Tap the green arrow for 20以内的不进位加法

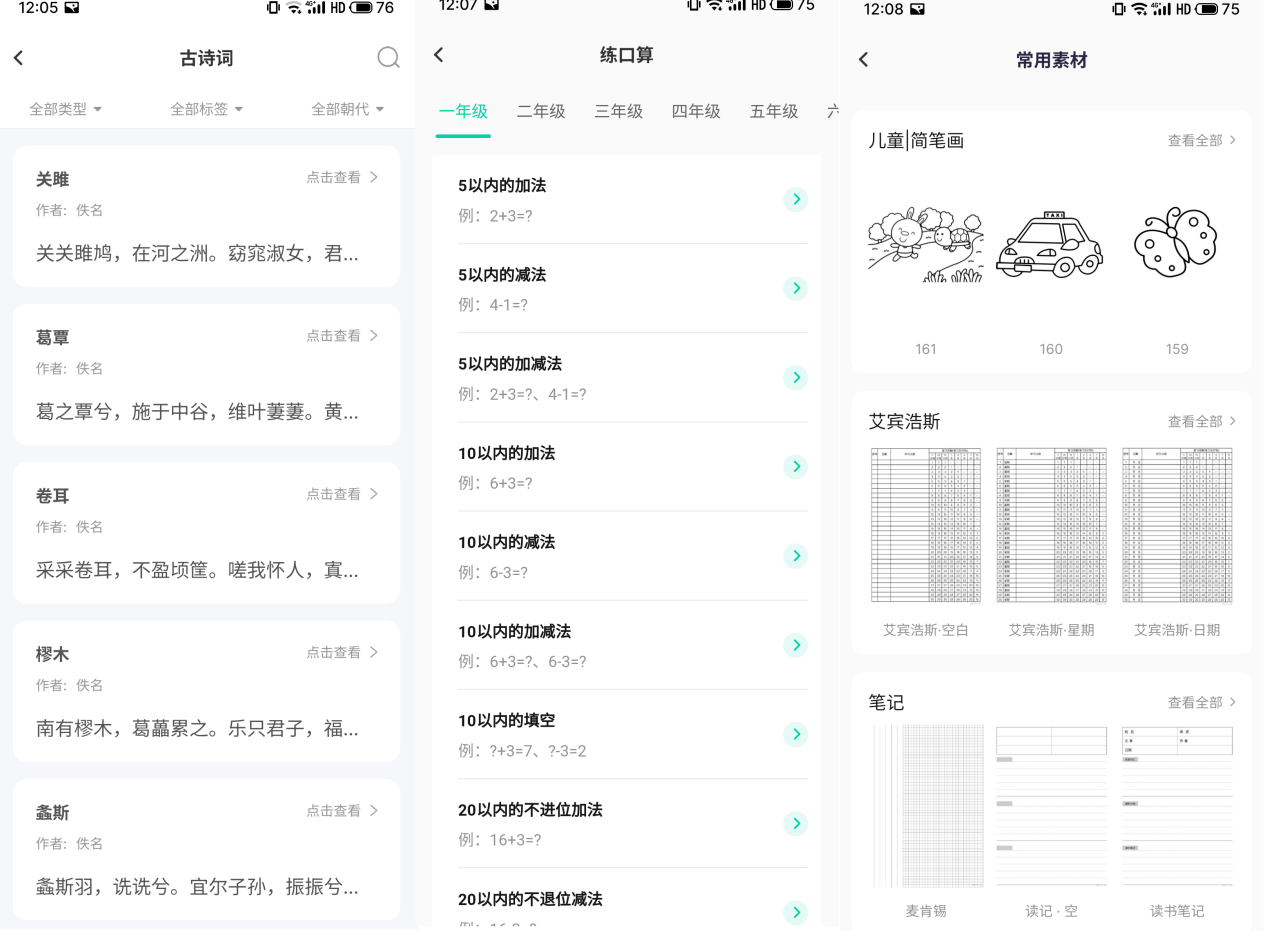[x=795, y=823]
